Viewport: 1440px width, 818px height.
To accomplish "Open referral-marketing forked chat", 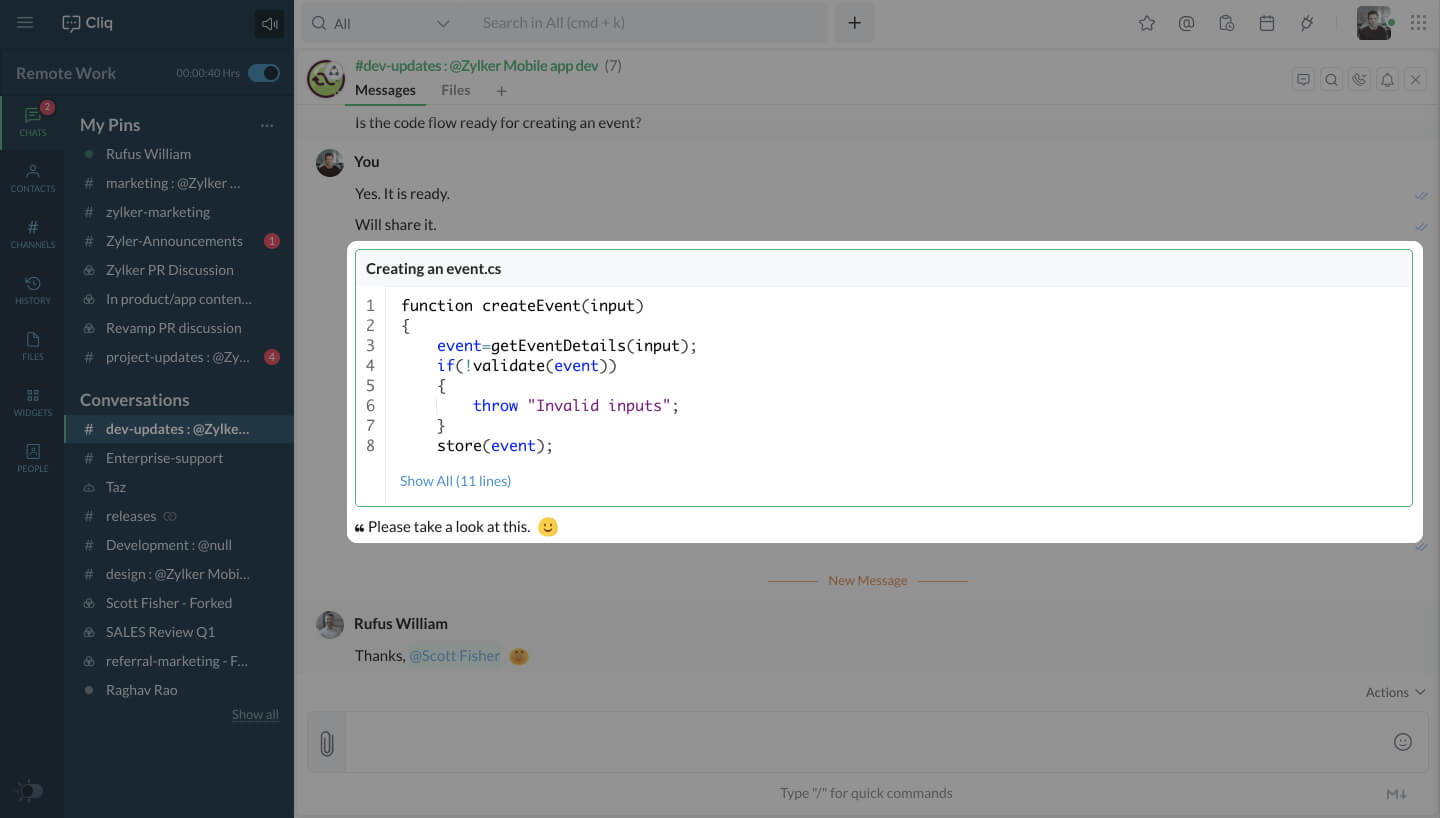I will coord(179,661).
